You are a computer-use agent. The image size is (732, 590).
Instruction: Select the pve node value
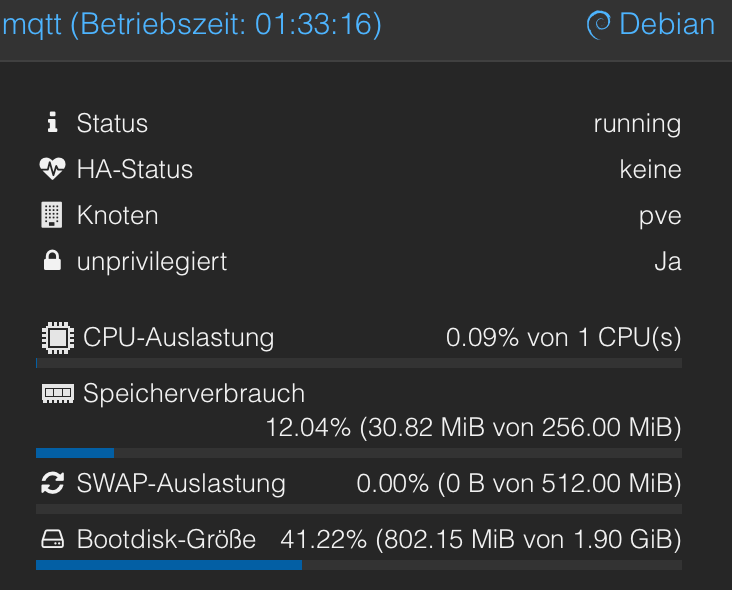(660, 217)
